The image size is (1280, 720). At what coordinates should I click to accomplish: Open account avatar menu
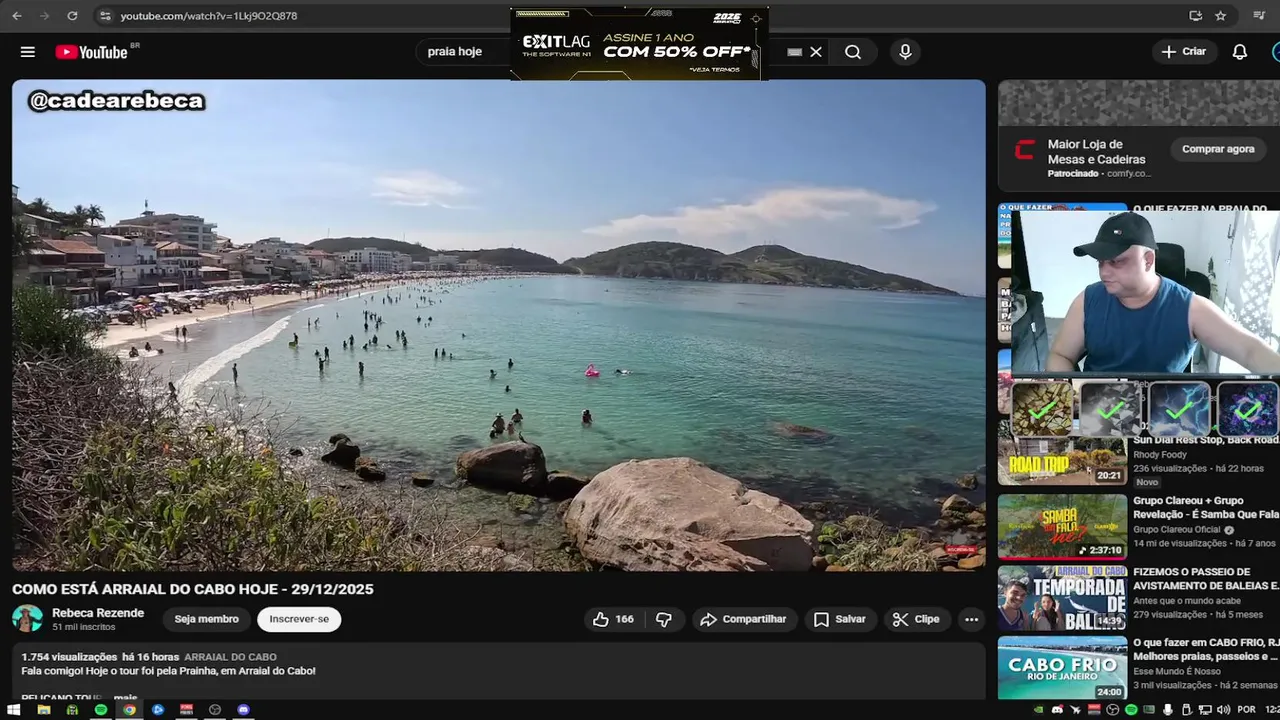tap(1276, 52)
